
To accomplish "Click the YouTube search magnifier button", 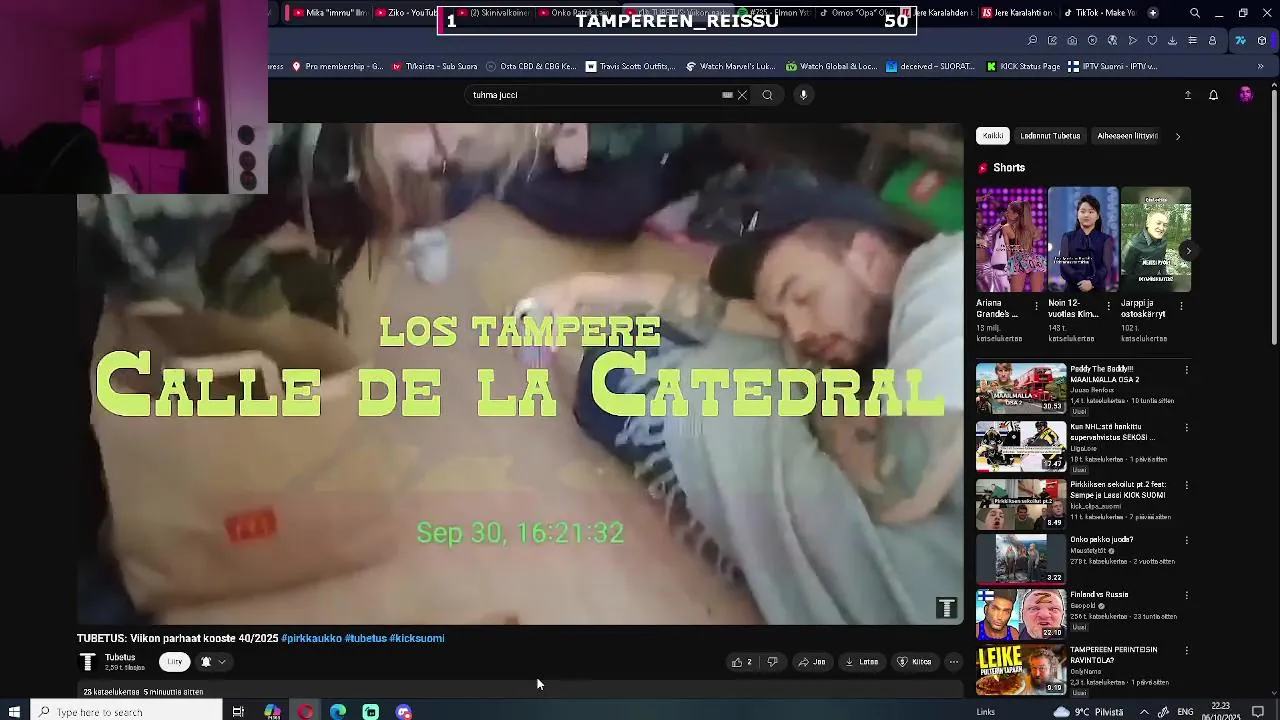I will point(767,95).
